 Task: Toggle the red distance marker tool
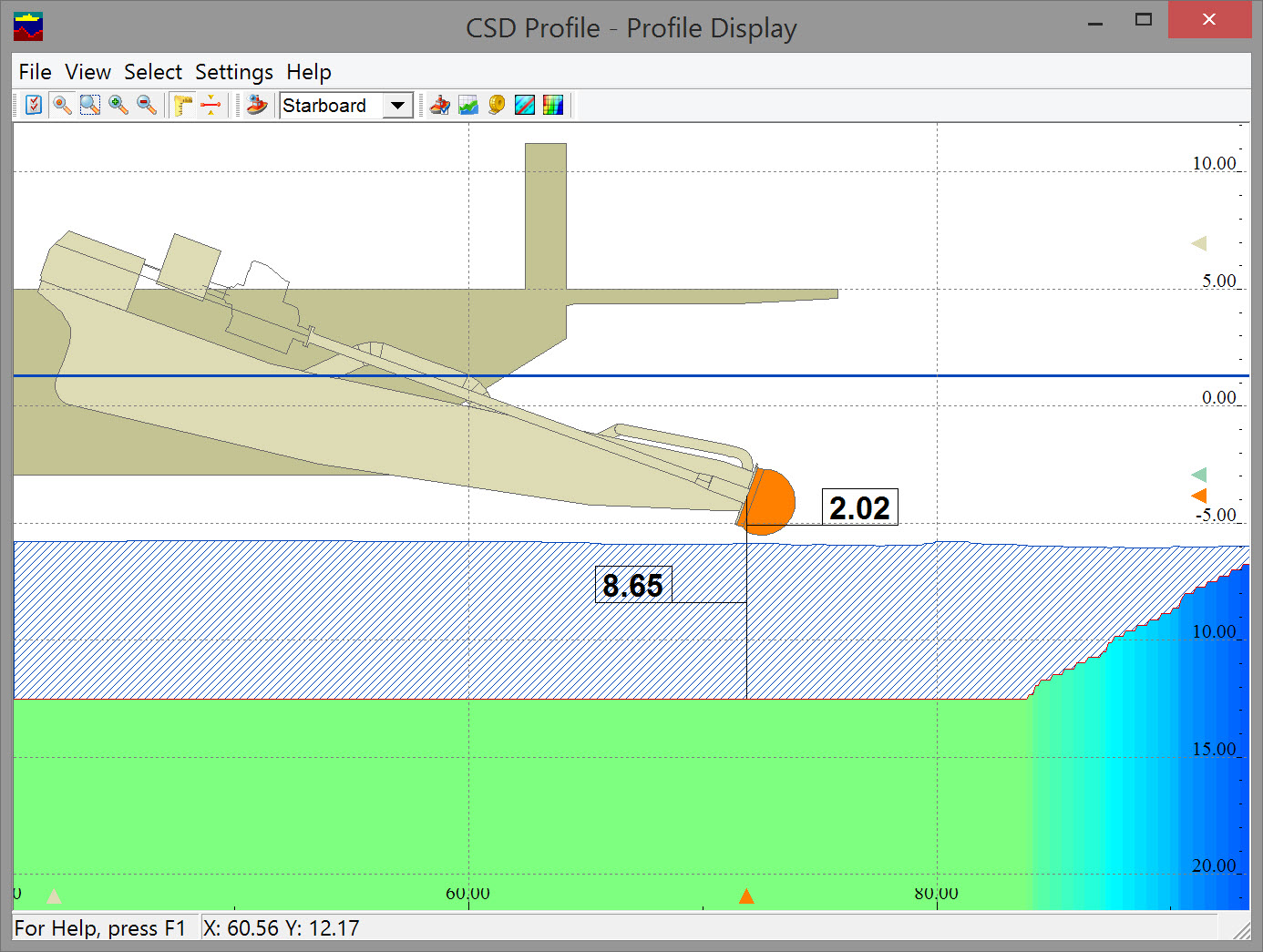pos(210,105)
